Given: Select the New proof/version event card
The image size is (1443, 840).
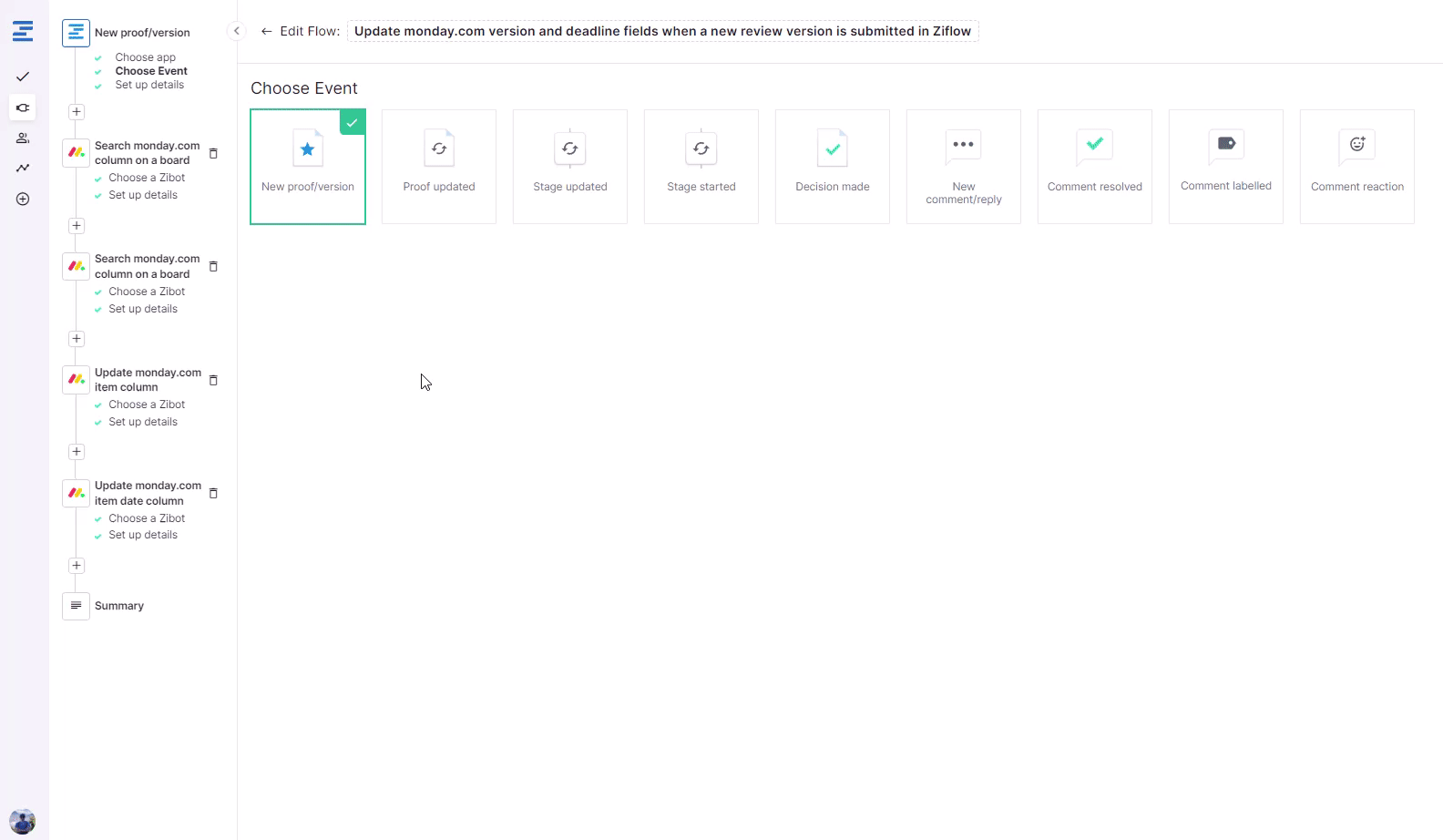Looking at the screenshot, I should pos(308,167).
